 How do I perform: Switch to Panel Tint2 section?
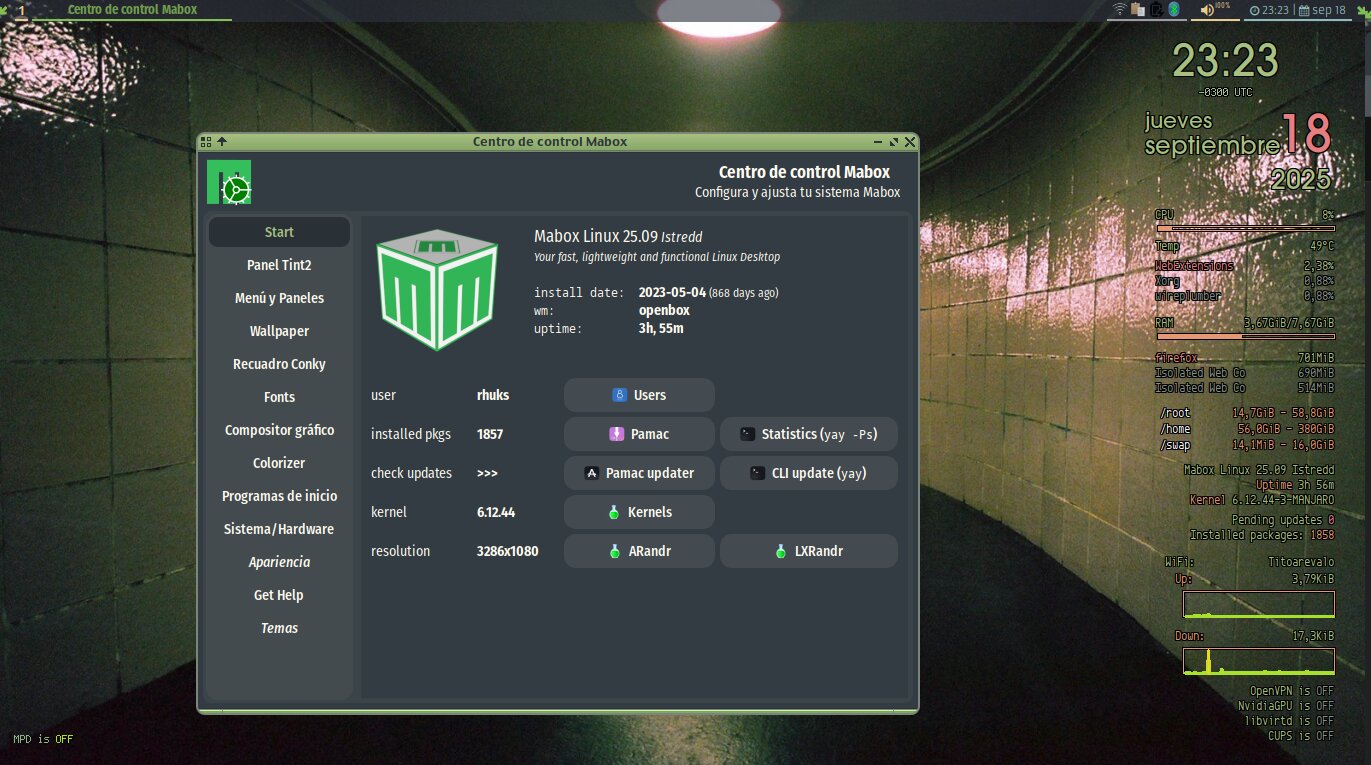coord(279,265)
